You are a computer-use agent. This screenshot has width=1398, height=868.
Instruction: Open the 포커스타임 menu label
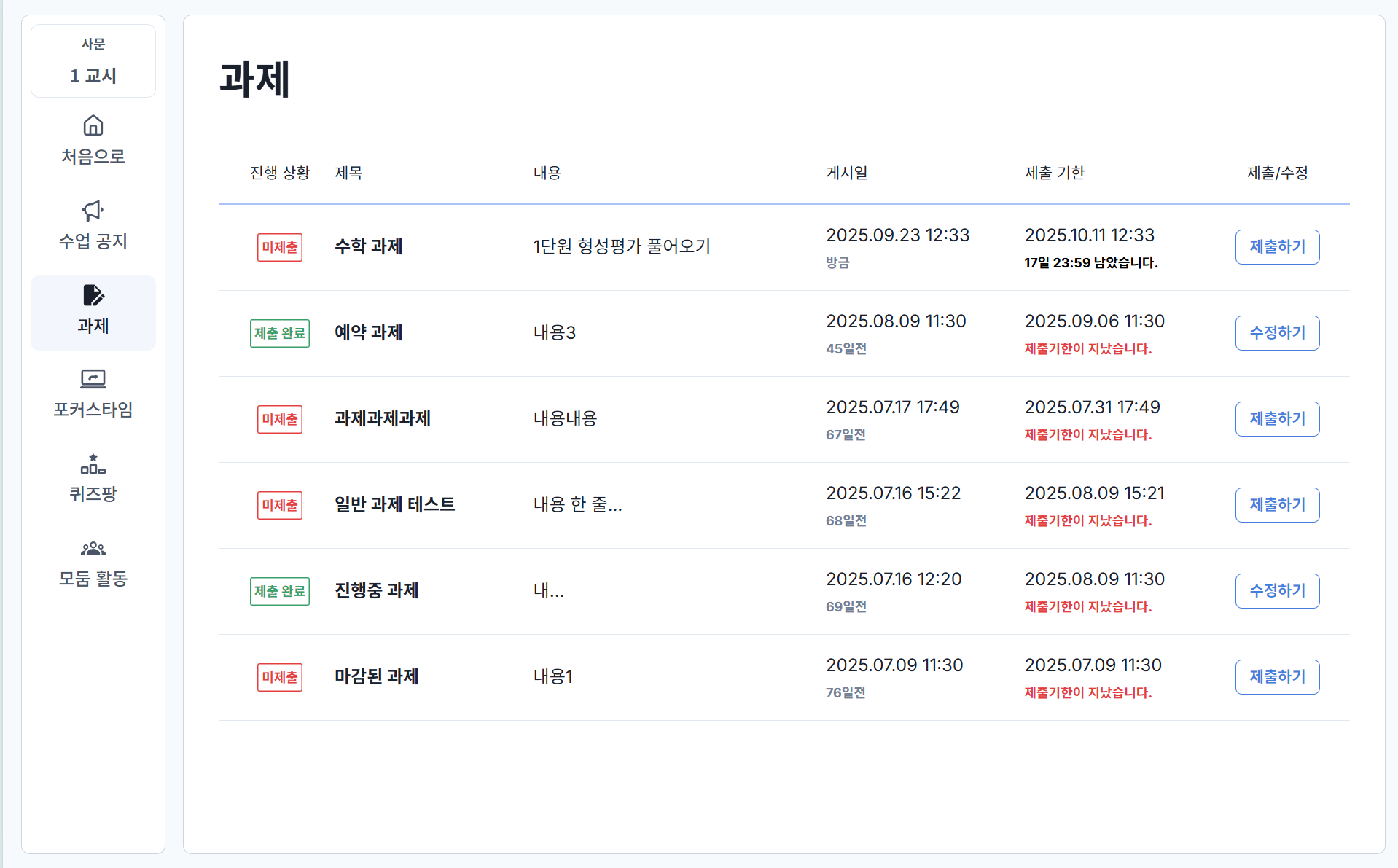(x=93, y=410)
